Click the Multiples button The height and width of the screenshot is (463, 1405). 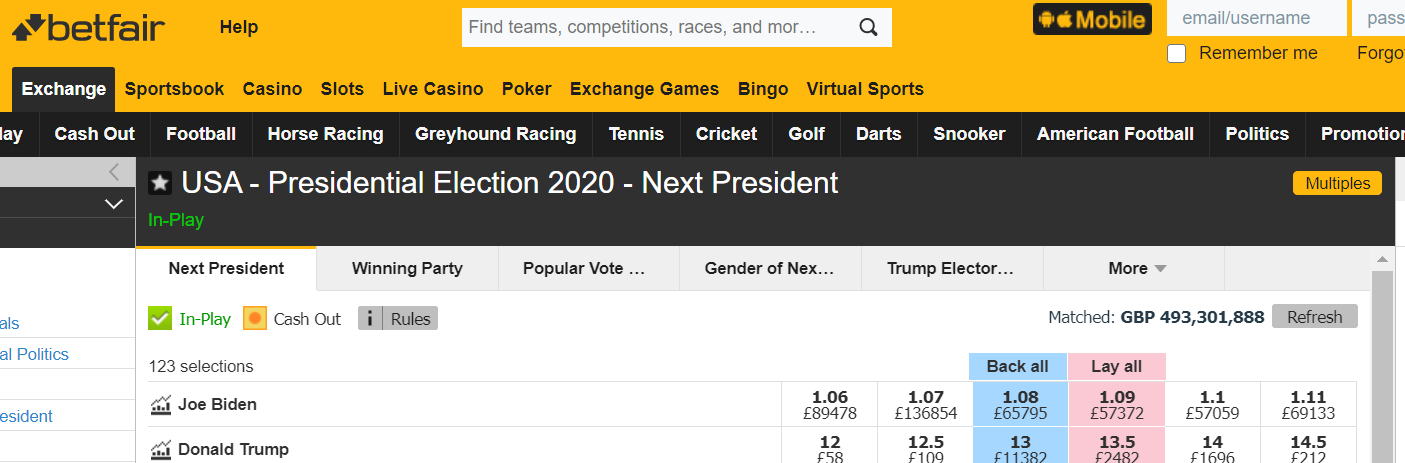point(1337,184)
